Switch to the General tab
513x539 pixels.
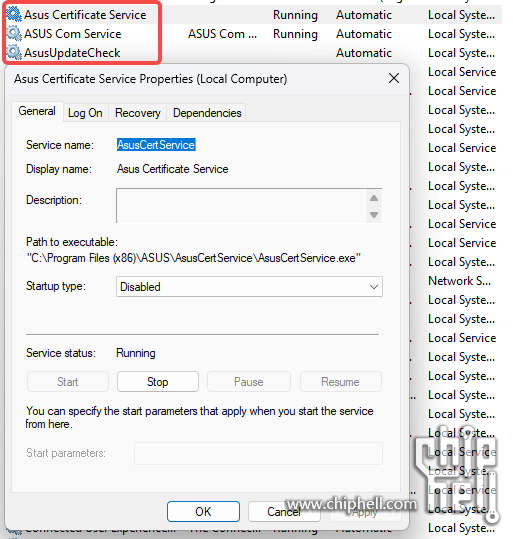pos(37,111)
